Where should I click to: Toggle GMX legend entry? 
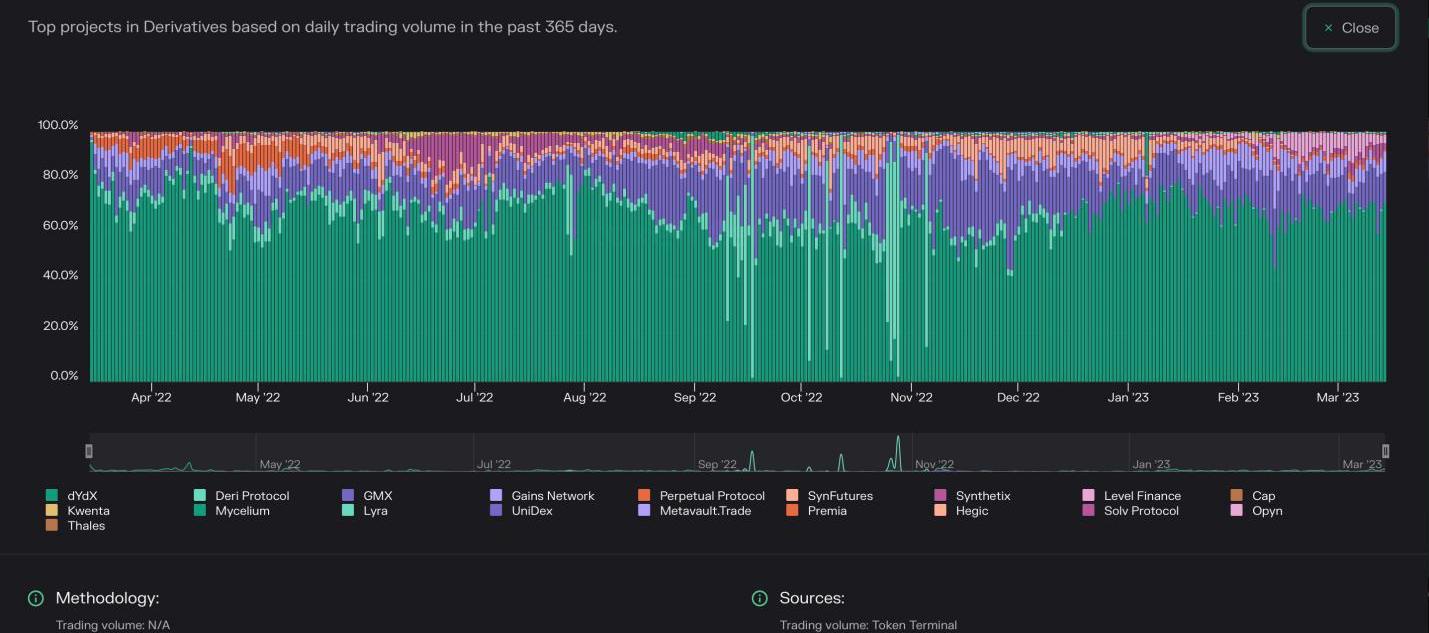tap(377, 496)
